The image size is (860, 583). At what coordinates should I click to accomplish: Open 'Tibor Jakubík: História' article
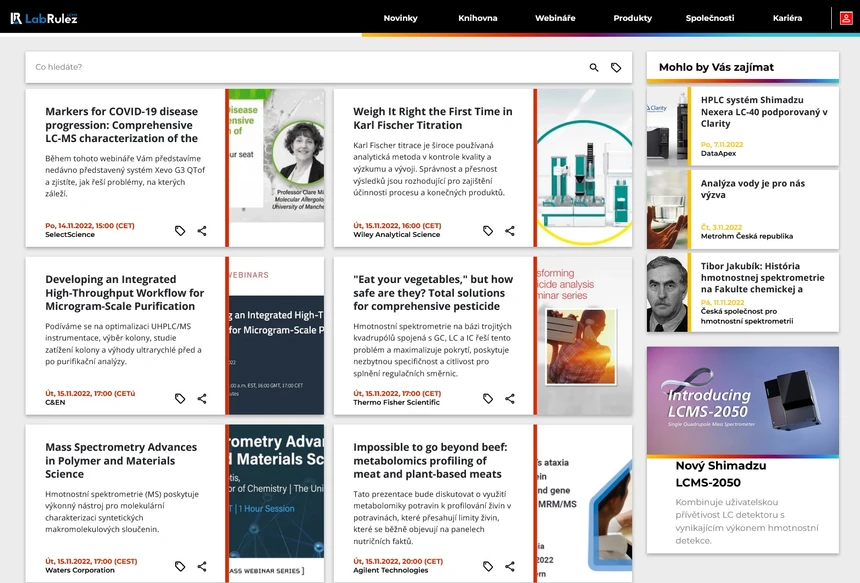click(762, 278)
